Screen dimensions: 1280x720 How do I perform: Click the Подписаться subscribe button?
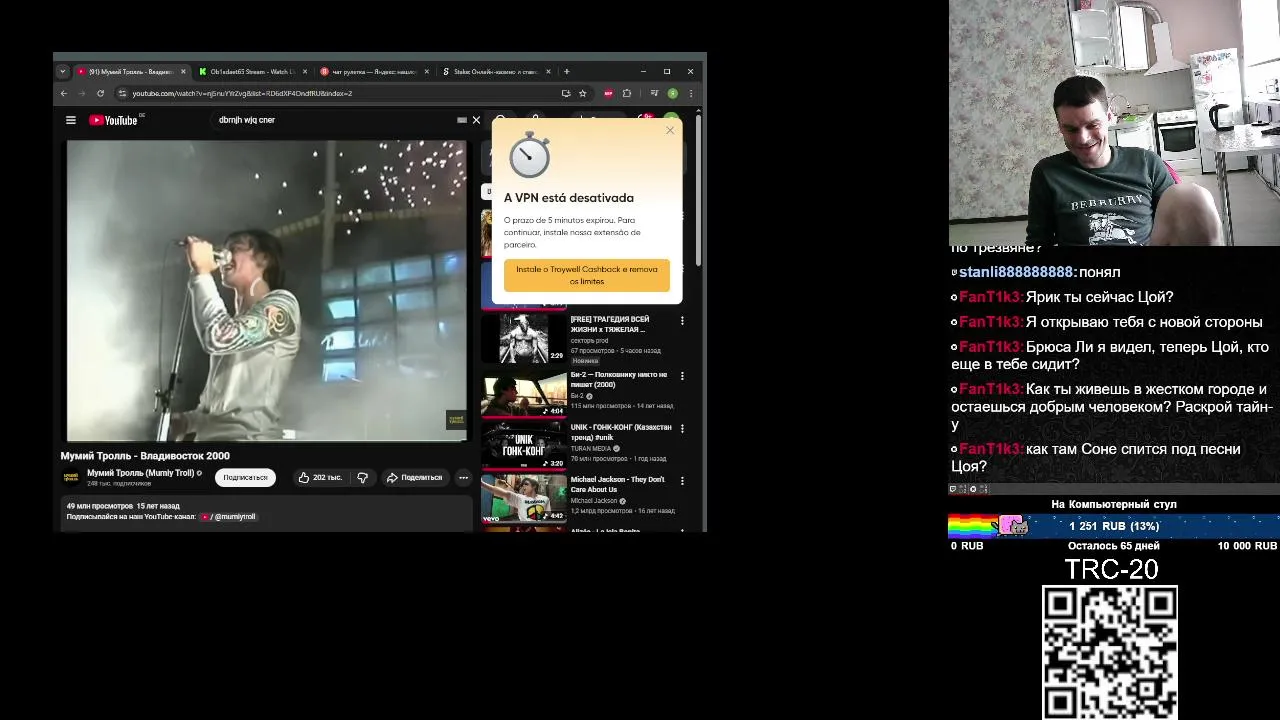[x=245, y=478]
